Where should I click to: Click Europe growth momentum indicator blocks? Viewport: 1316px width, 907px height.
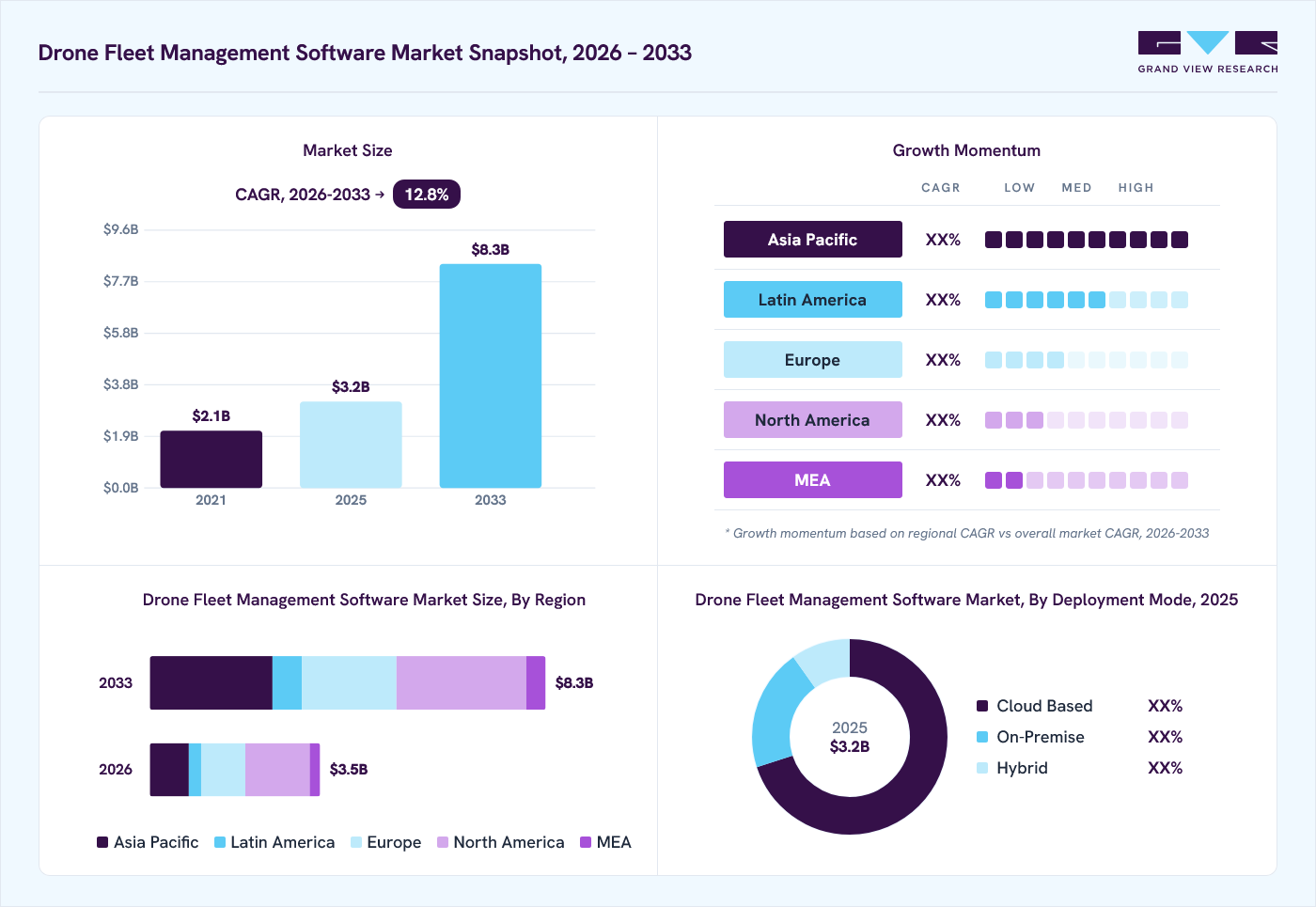pos(1087,360)
